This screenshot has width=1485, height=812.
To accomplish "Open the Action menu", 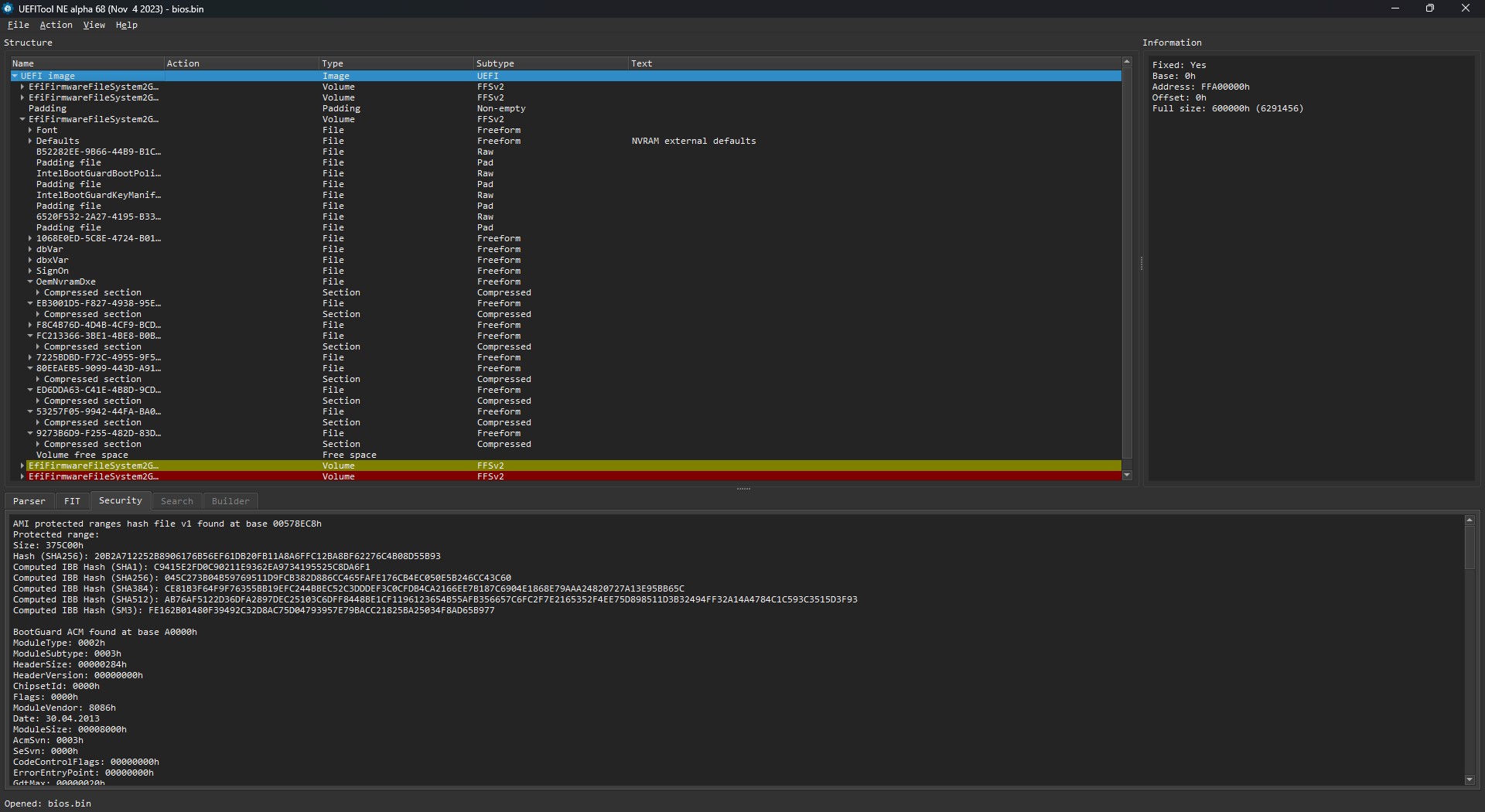I will (56, 25).
